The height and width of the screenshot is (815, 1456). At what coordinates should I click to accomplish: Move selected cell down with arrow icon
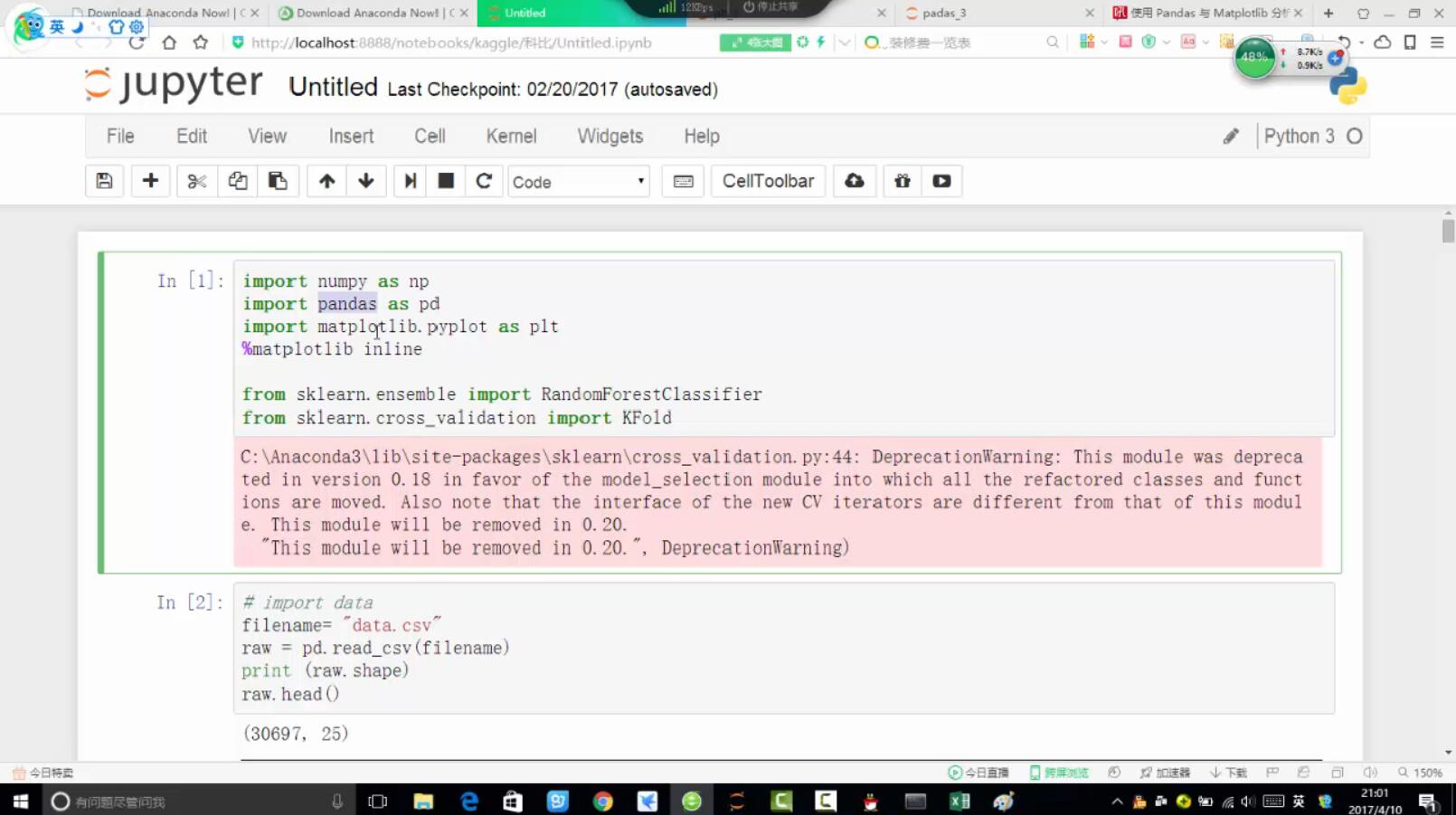click(366, 182)
